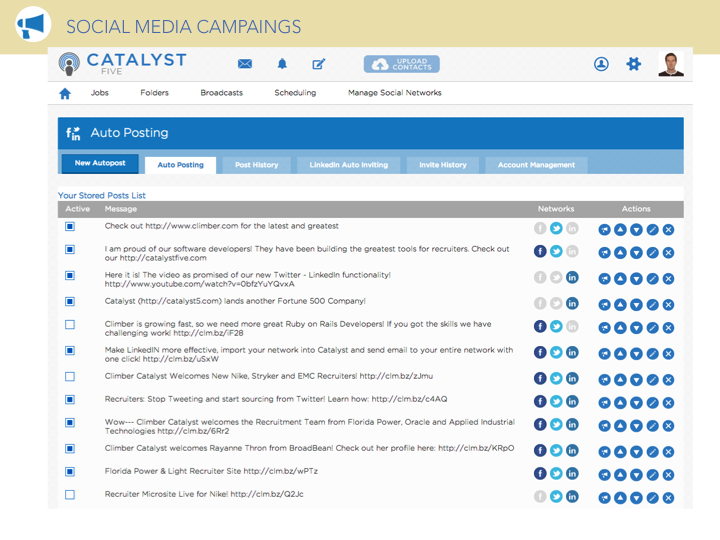Enable LinkedIn for 'proud of our software developers' post
The image size is (720, 540).
(572, 251)
